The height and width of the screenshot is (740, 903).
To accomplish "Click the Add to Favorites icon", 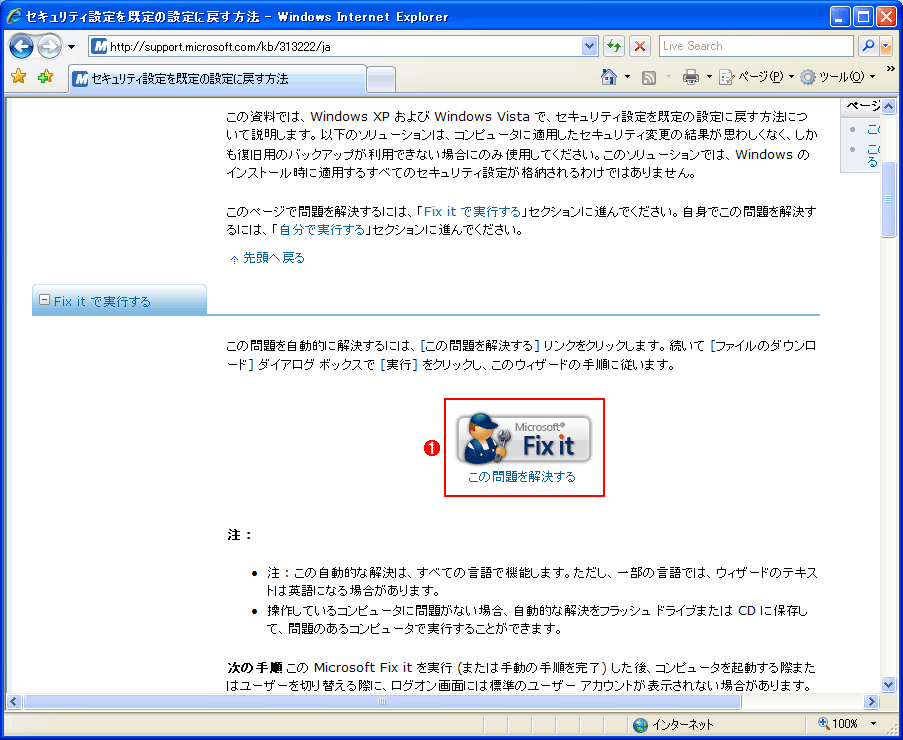I will (x=45, y=77).
